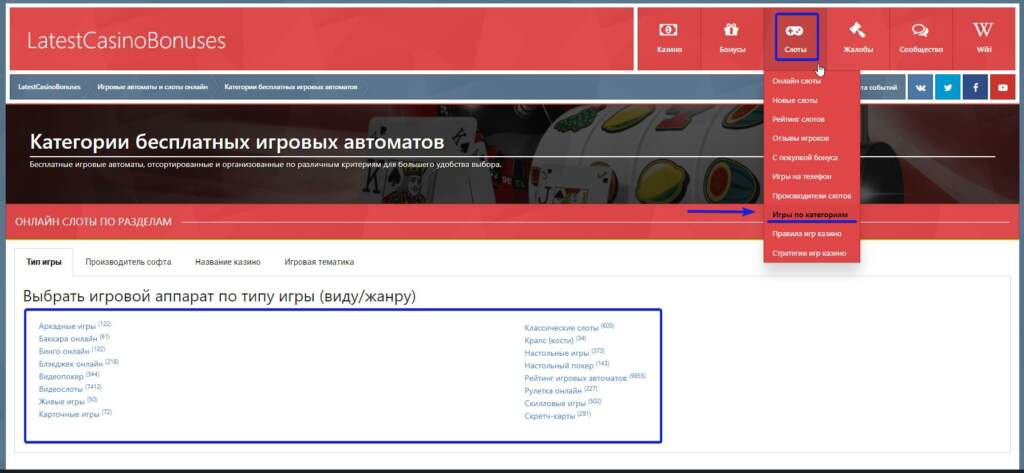Choose Производители слотов from dropdown
The width and height of the screenshot is (1024, 473).
[x=812, y=195]
